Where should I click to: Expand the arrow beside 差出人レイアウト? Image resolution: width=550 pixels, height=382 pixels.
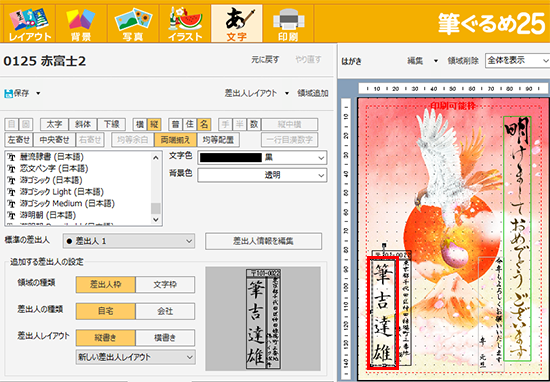point(287,93)
